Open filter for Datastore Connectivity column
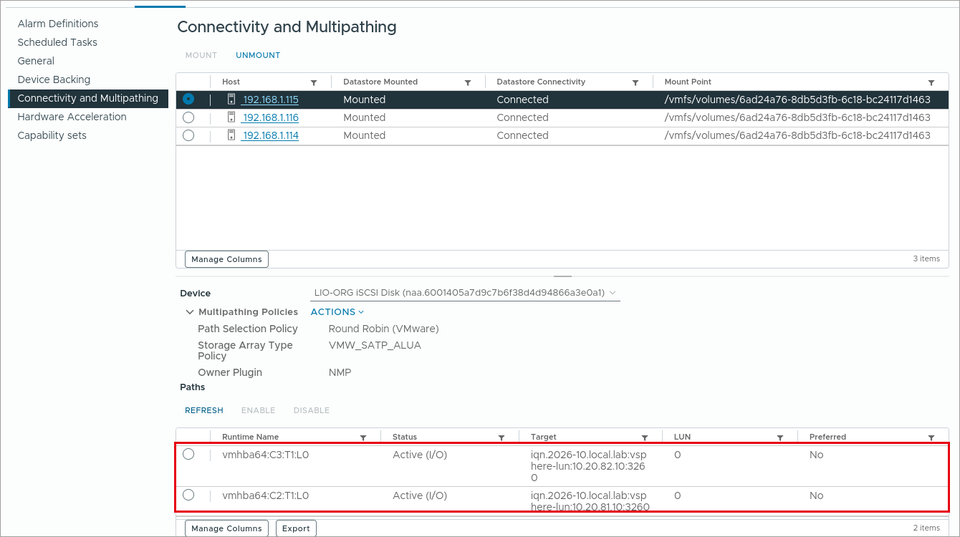 [636, 82]
